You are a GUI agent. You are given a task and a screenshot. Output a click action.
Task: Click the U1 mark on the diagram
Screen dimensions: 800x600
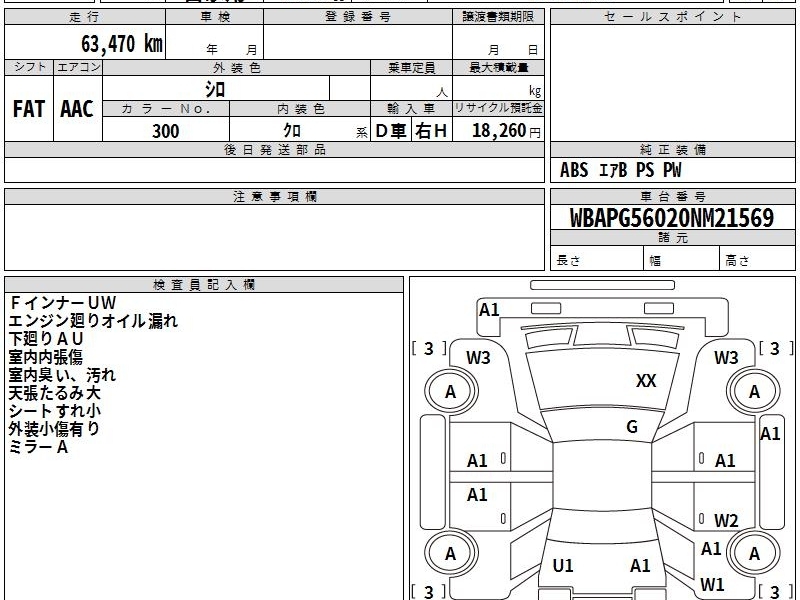(563, 565)
